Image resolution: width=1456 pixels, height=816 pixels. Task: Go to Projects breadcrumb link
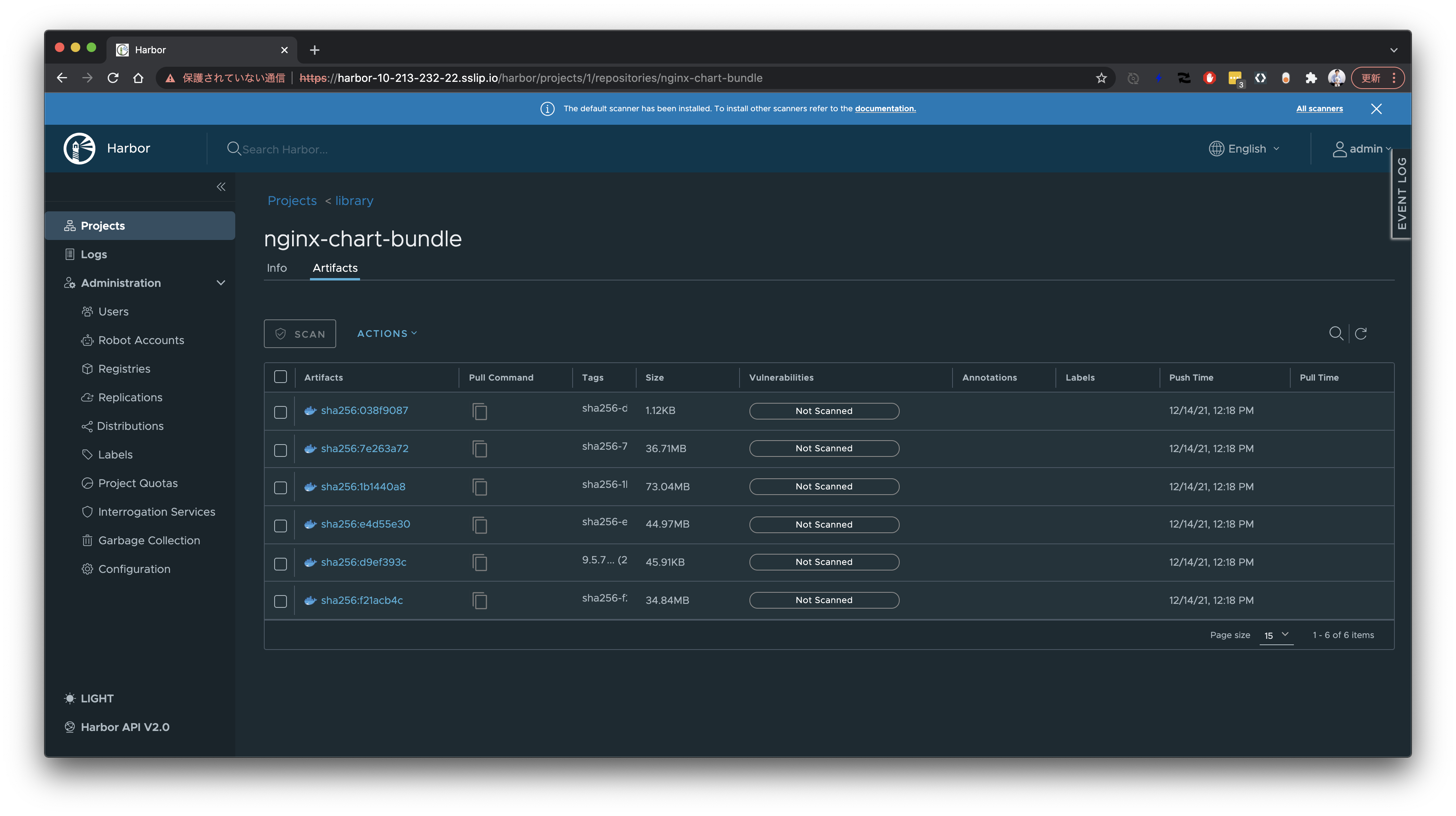pos(292,201)
